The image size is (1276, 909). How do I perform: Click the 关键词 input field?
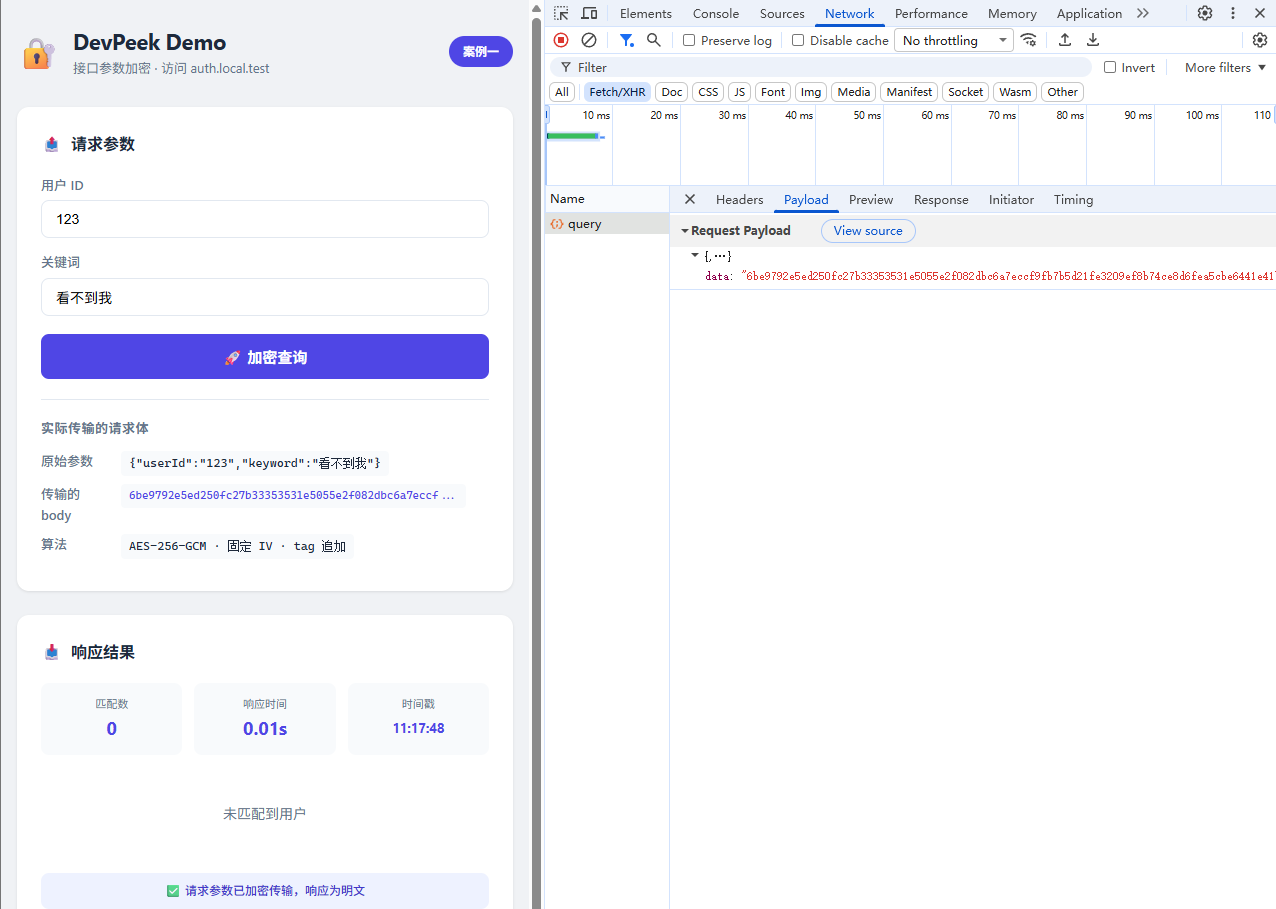click(x=265, y=297)
